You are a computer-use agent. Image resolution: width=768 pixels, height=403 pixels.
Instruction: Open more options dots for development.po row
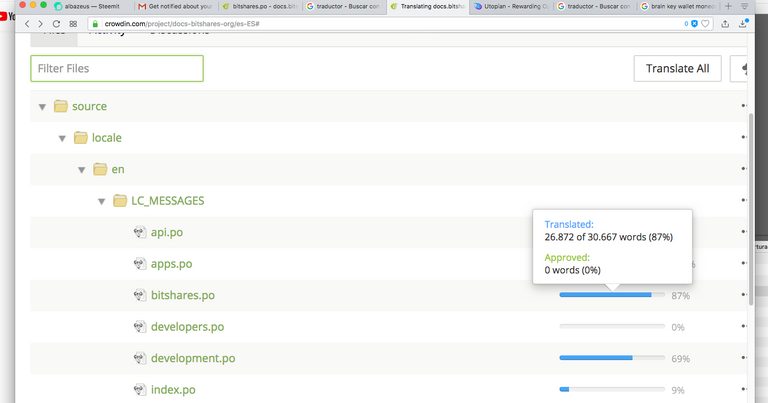pos(744,357)
